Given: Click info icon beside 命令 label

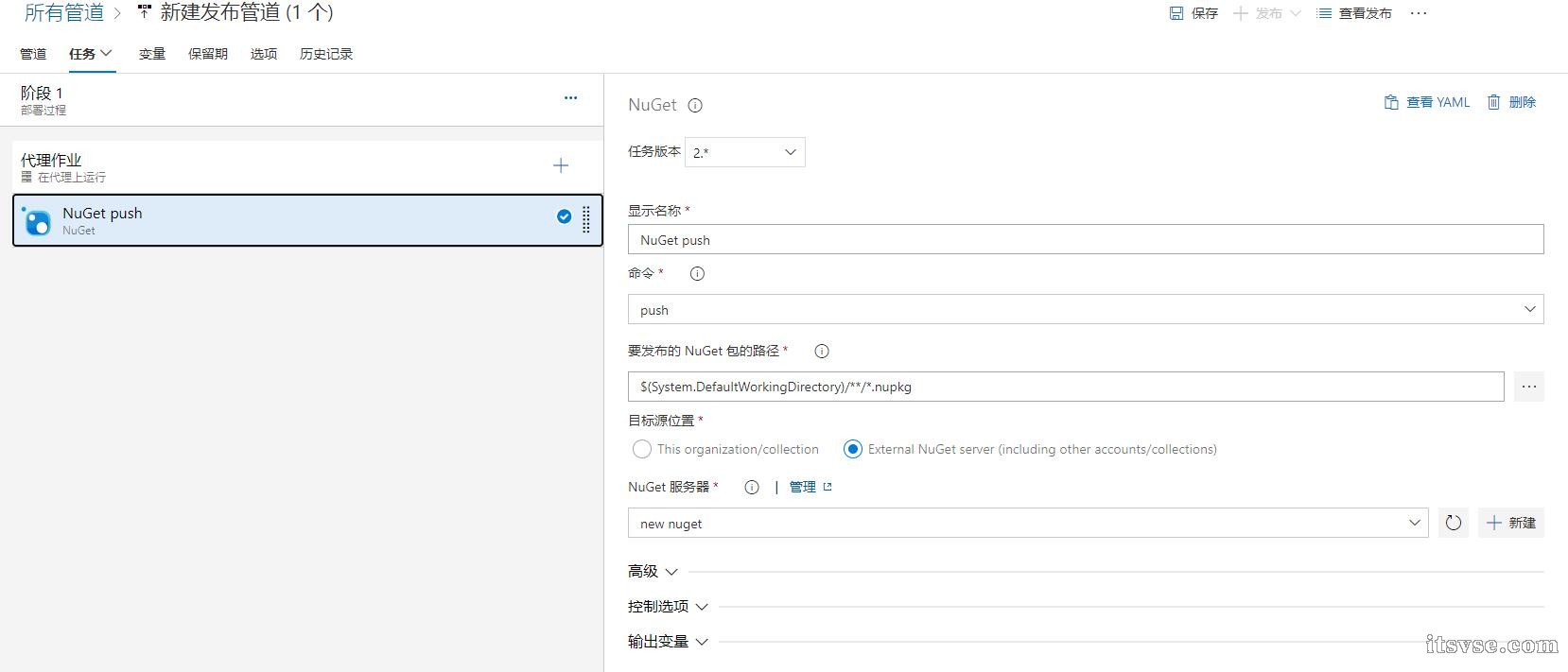Looking at the screenshot, I should tap(697, 274).
